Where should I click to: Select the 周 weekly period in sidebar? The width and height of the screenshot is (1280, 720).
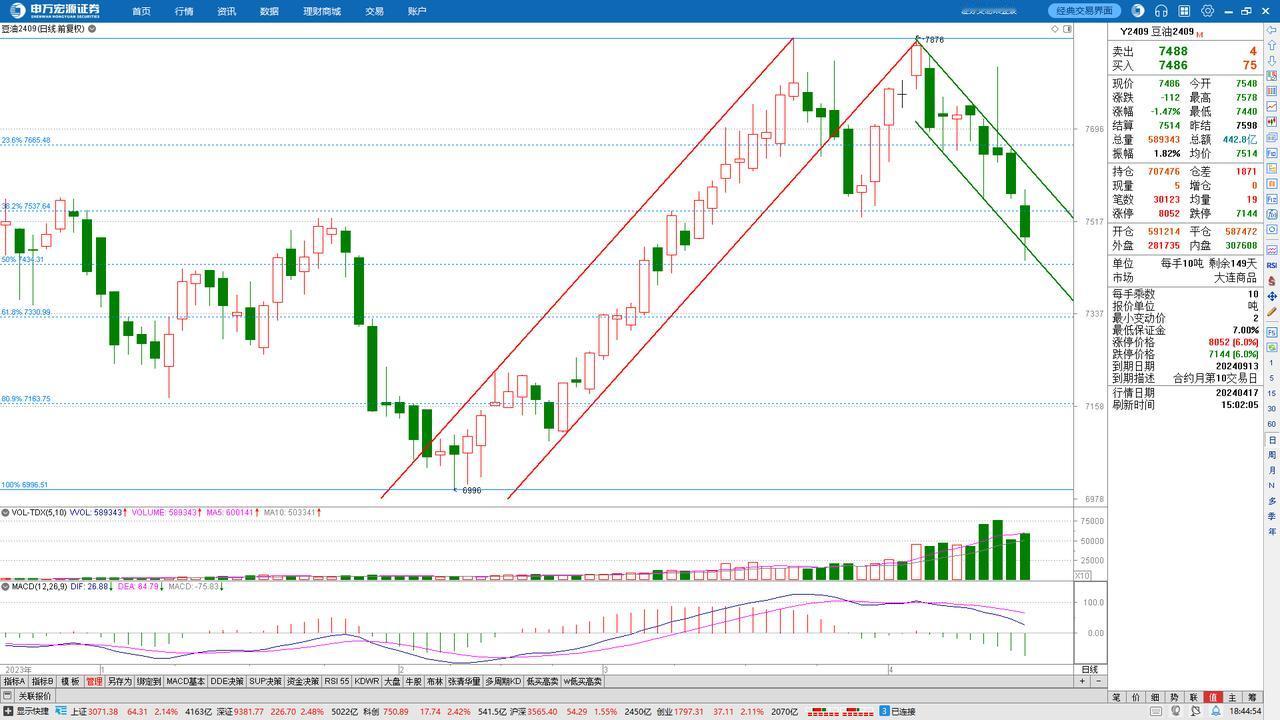pos(1272,455)
